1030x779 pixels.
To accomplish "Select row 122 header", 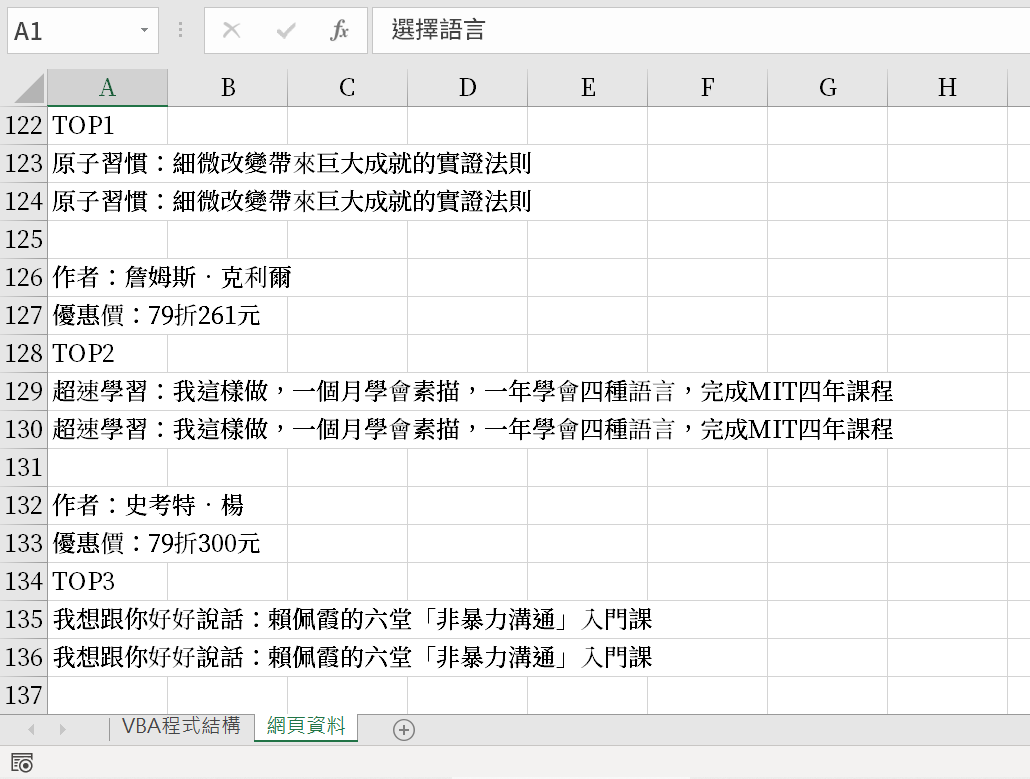I will click(x=24, y=125).
